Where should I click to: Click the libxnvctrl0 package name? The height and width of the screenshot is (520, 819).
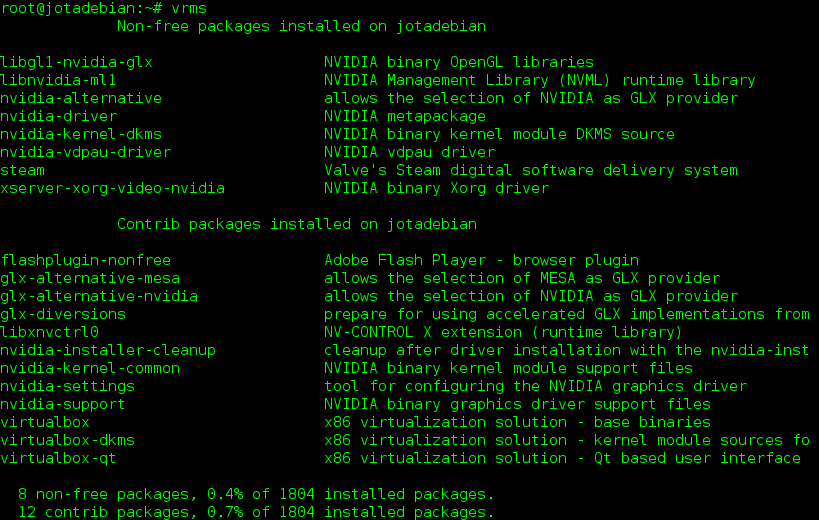pos(50,333)
